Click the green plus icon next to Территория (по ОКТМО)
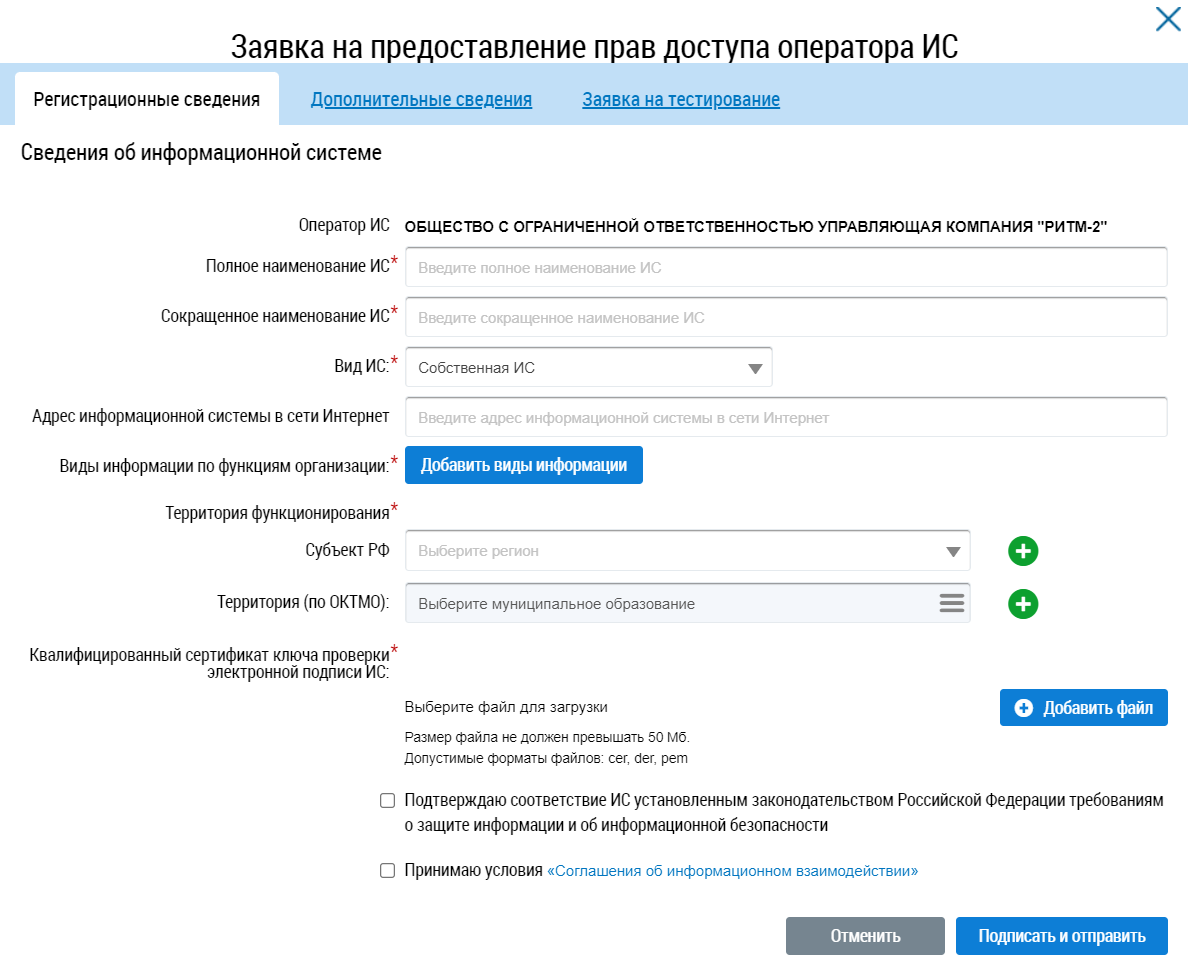The image size is (1188, 972). (x=1023, y=604)
